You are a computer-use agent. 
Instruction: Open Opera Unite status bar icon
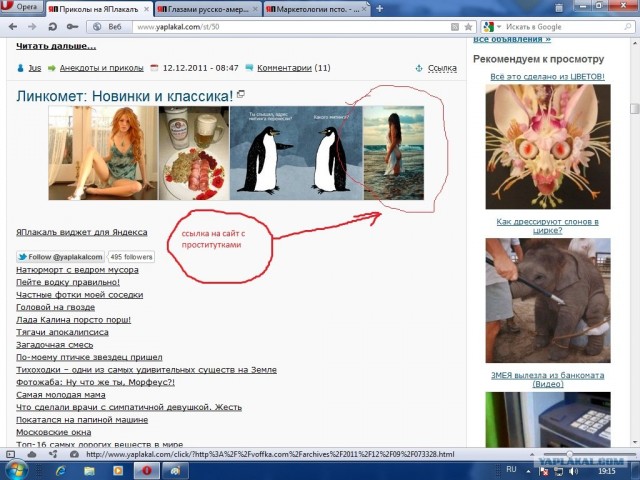tap(53, 454)
